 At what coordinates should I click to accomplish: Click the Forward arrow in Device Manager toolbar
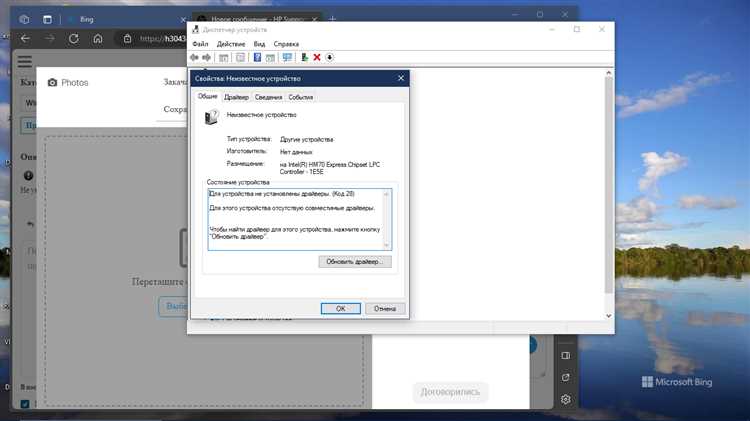pos(206,57)
